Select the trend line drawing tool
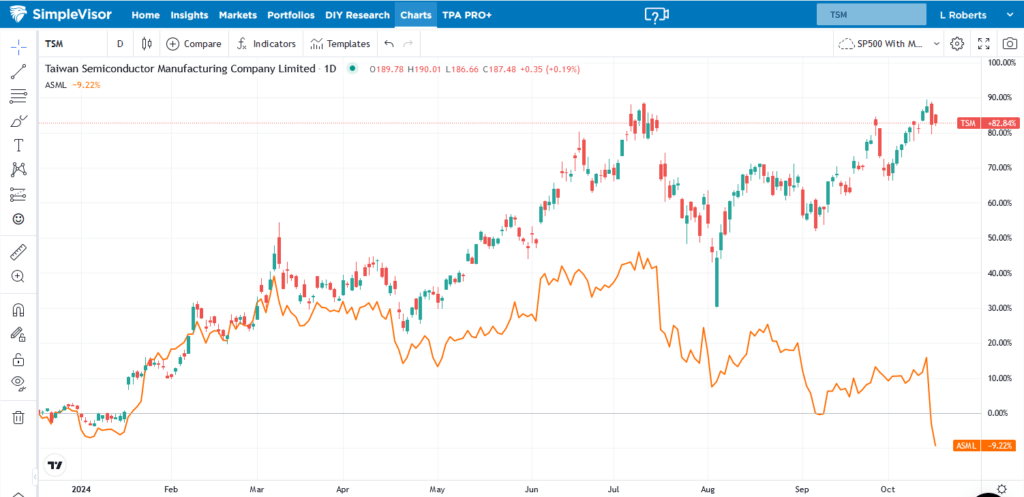1024x497 pixels. point(18,72)
